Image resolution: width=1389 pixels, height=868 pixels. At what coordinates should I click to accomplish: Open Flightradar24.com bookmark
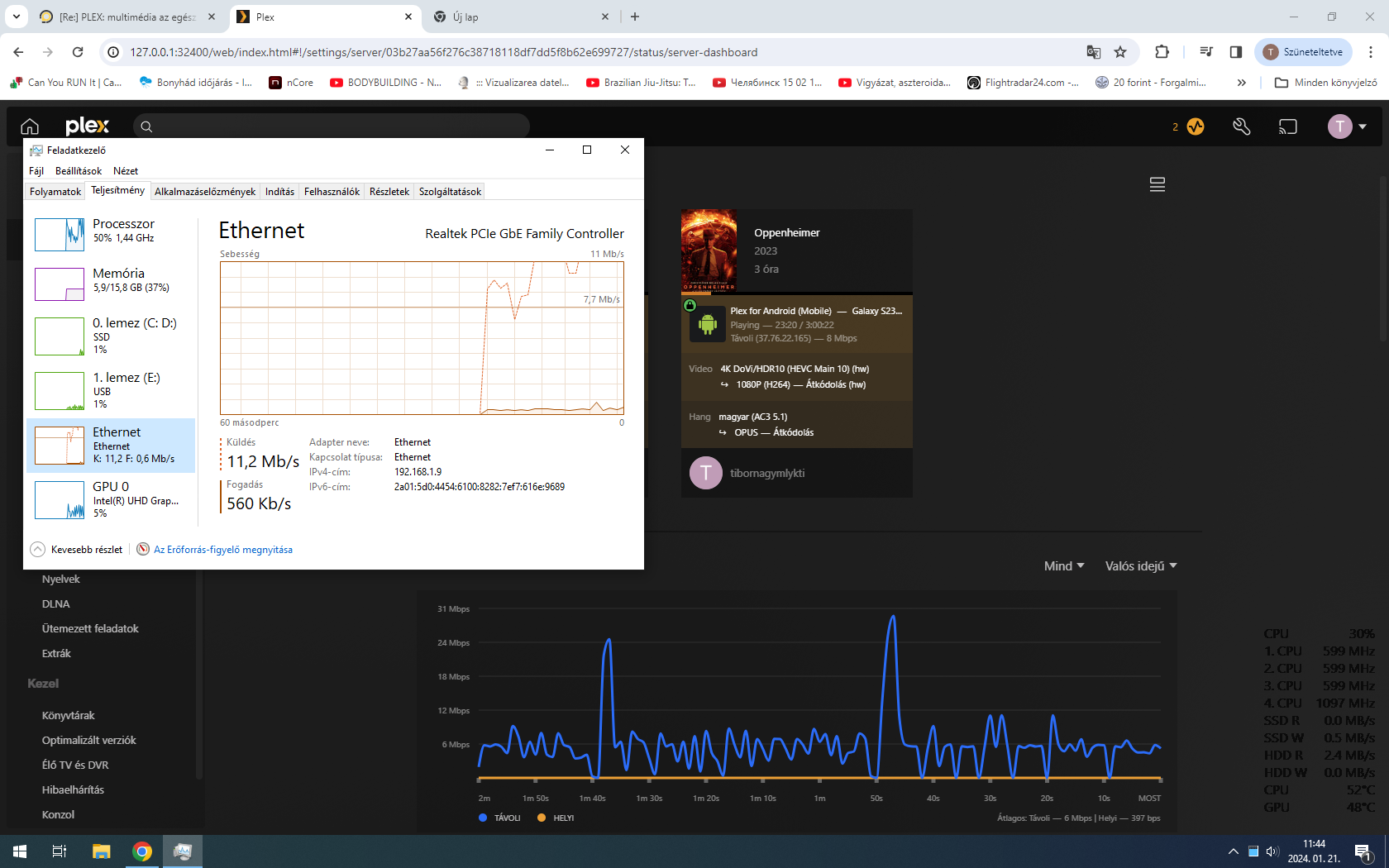coord(1023,83)
